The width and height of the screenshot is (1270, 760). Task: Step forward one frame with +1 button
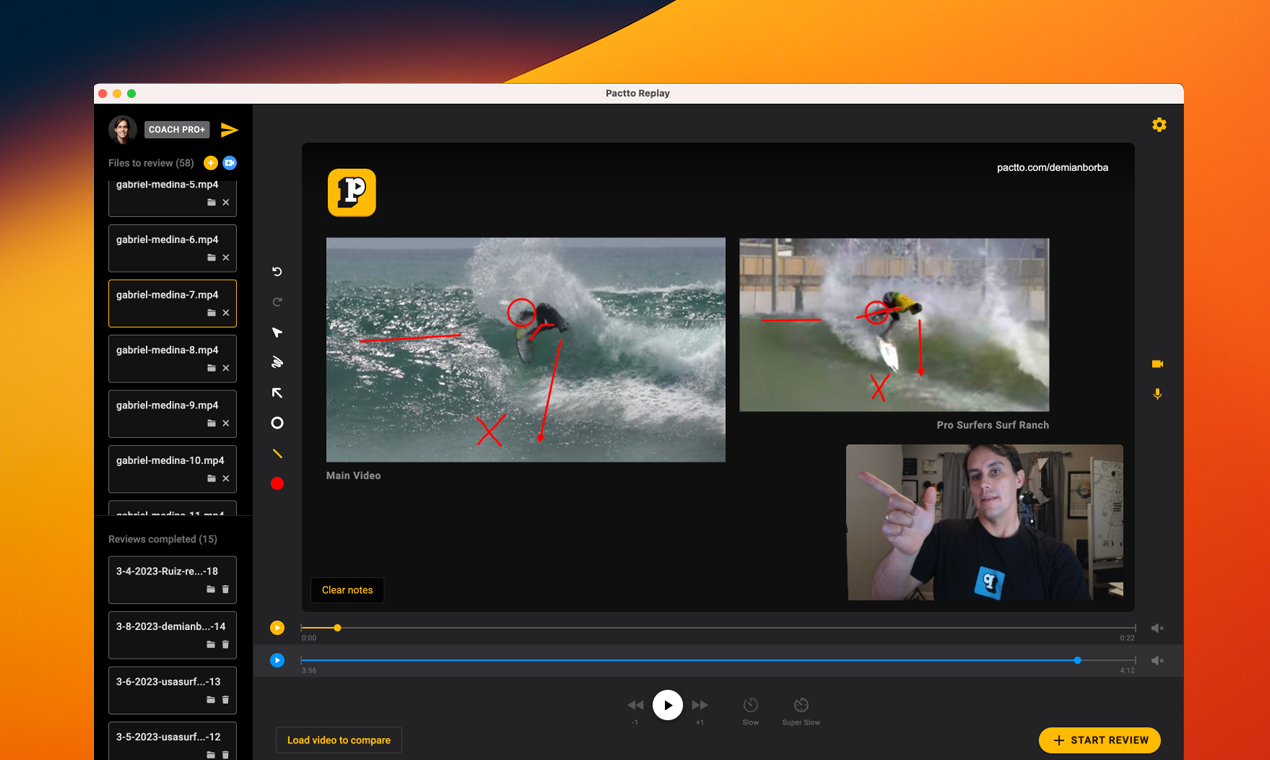[700, 705]
